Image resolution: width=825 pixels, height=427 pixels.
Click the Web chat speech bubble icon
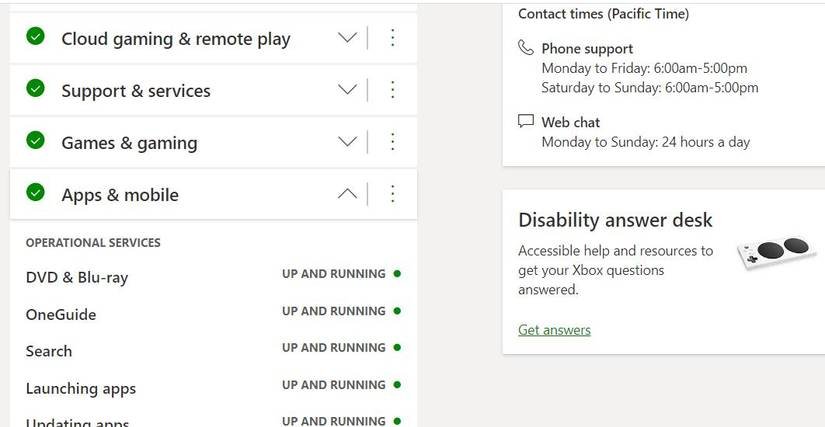tap(526, 121)
